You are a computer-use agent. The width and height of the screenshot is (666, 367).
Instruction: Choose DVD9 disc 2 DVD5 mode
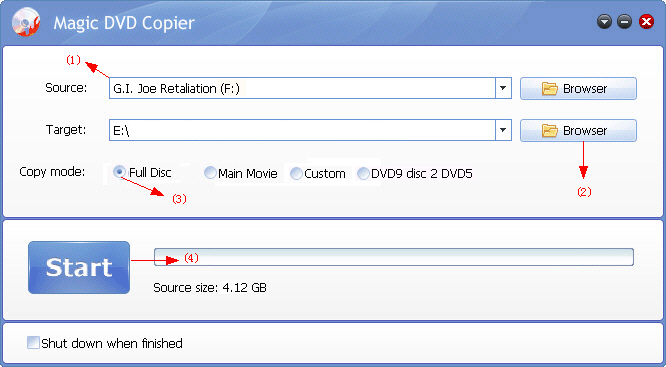pyautogui.click(x=363, y=173)
